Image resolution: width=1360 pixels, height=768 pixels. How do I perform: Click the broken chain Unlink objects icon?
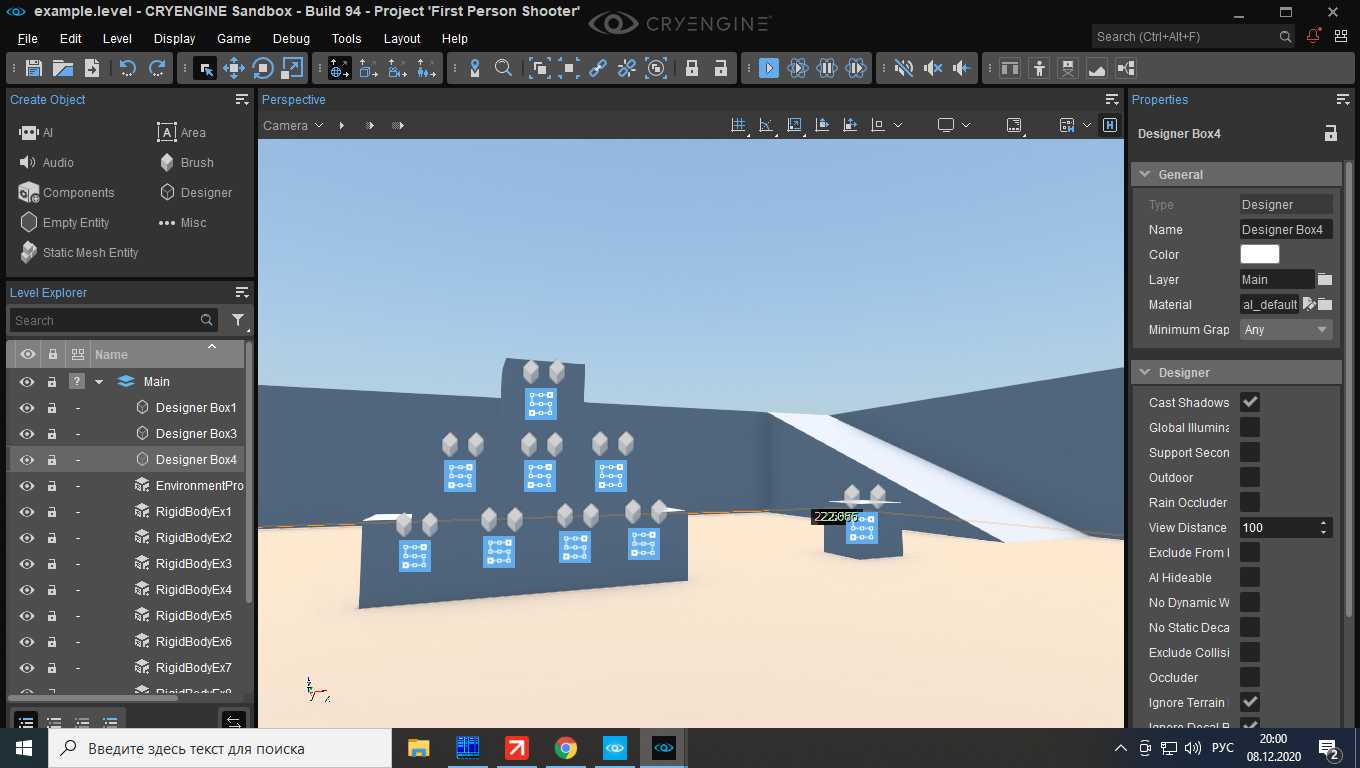click(x=627, y=68)
